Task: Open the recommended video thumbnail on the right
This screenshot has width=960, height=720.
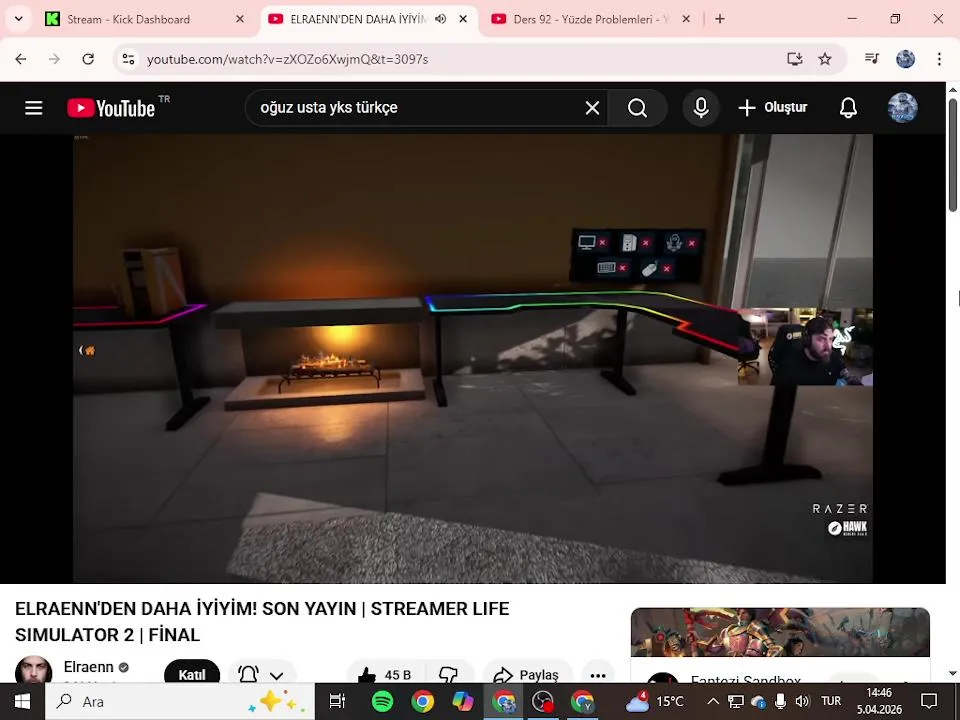Action: pos(780,632)
